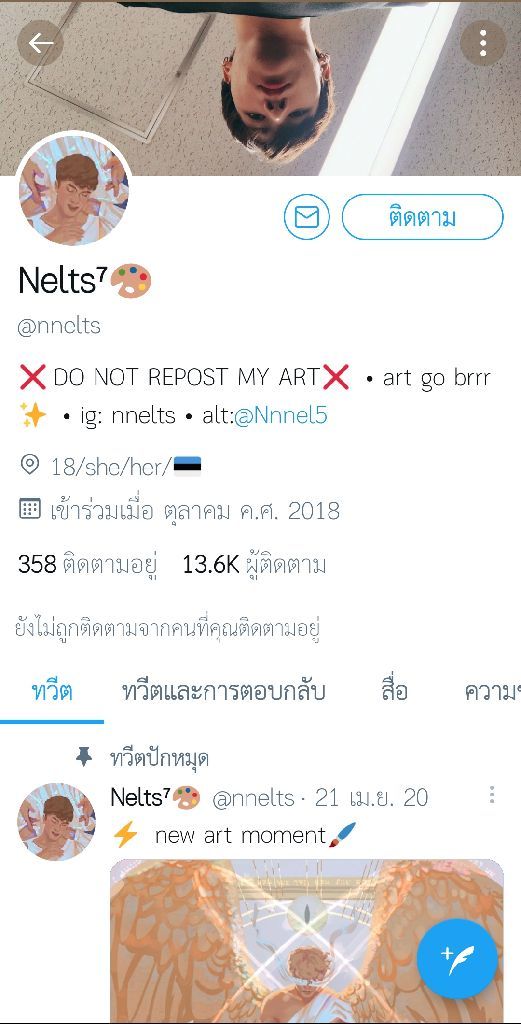Tap the compose tweet feather button
This screenshot has height=1024, width=521.
pyautogui.click(x=458, y=959)
